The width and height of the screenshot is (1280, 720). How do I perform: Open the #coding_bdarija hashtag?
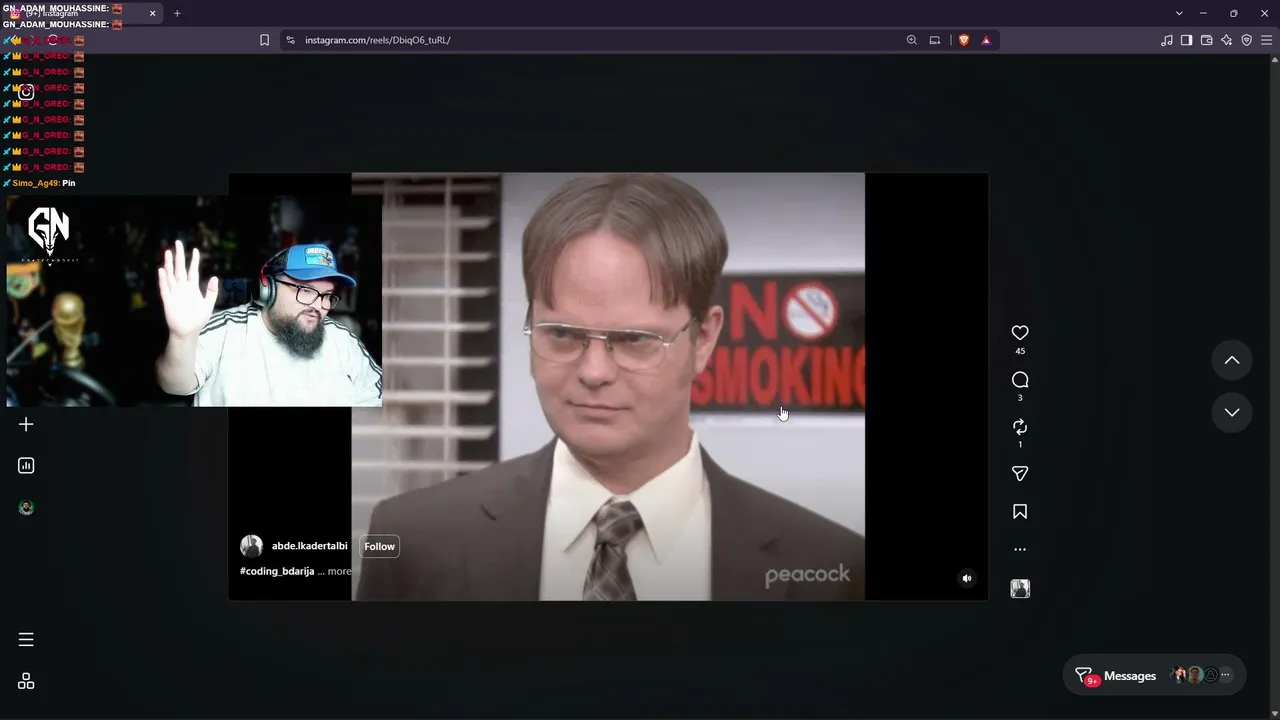(277, 571)
